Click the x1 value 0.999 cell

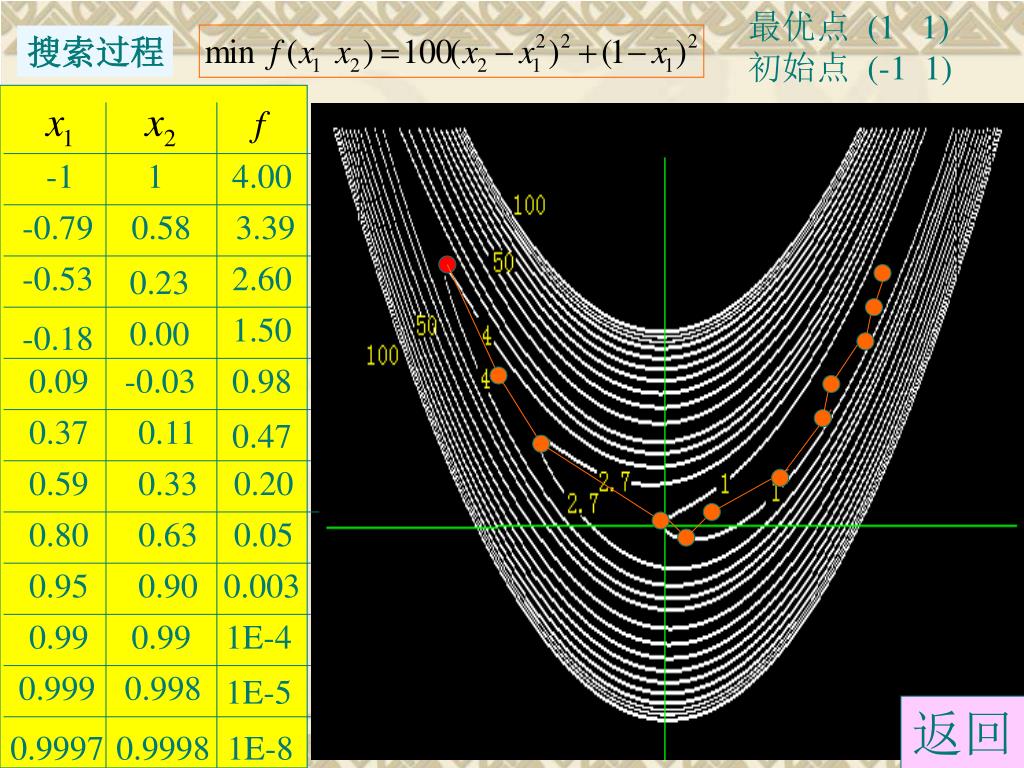pyautogui.click(x=57, y=689)
